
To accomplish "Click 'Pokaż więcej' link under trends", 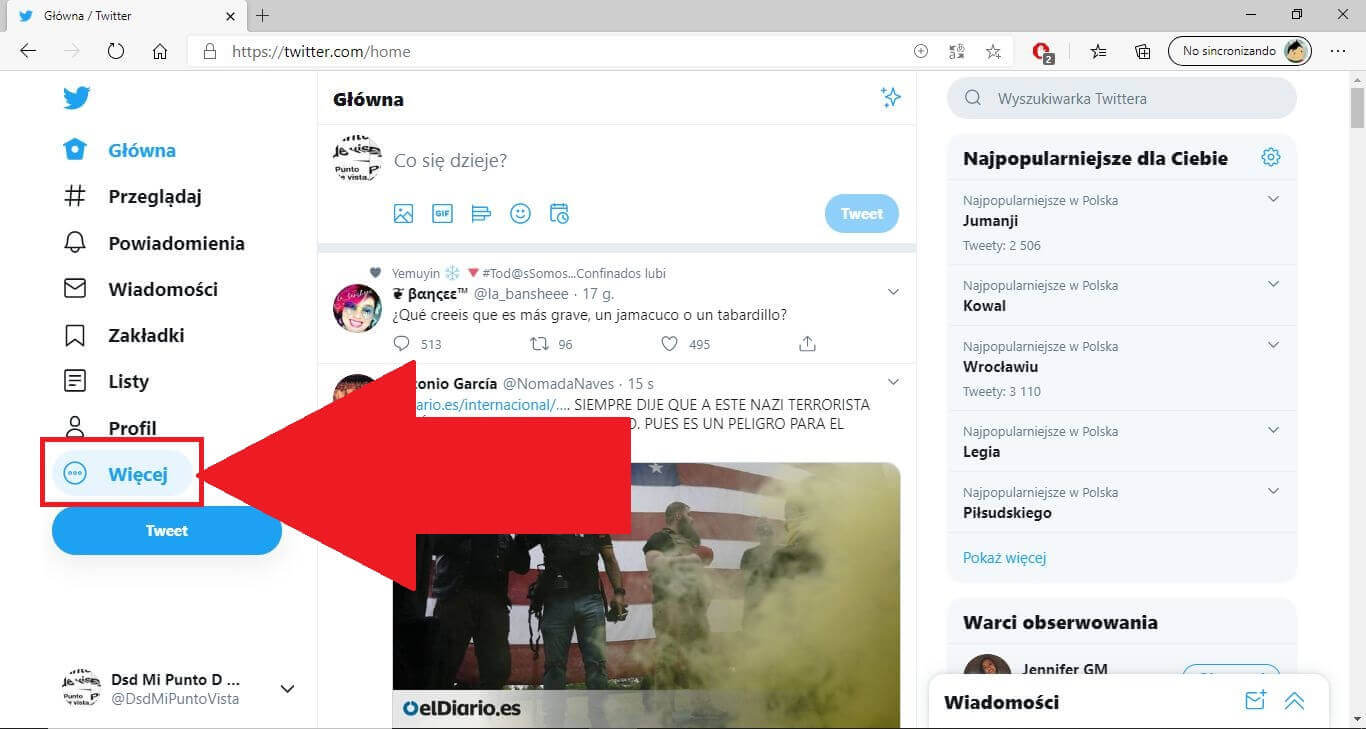I will tap(1004, 558).
